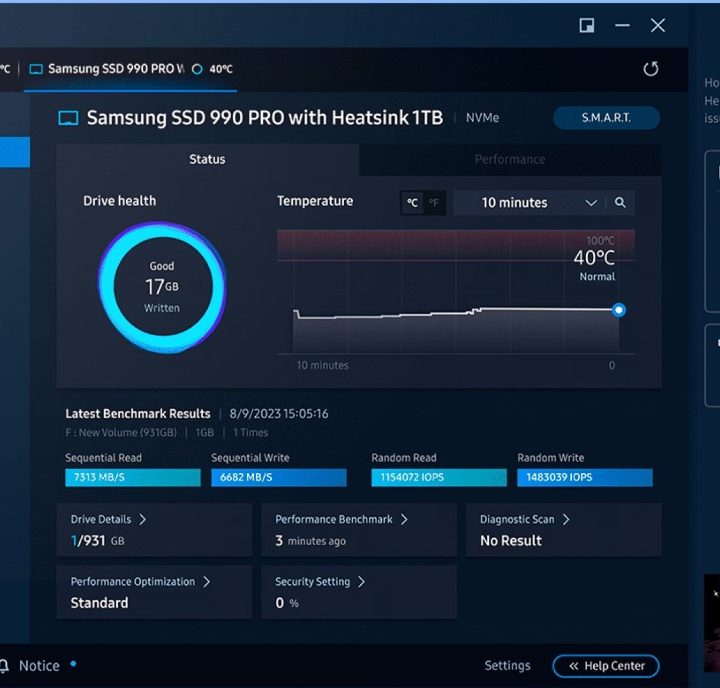Select the Status tab
This screenshot has height=688, width=720.
click(208, 159)
